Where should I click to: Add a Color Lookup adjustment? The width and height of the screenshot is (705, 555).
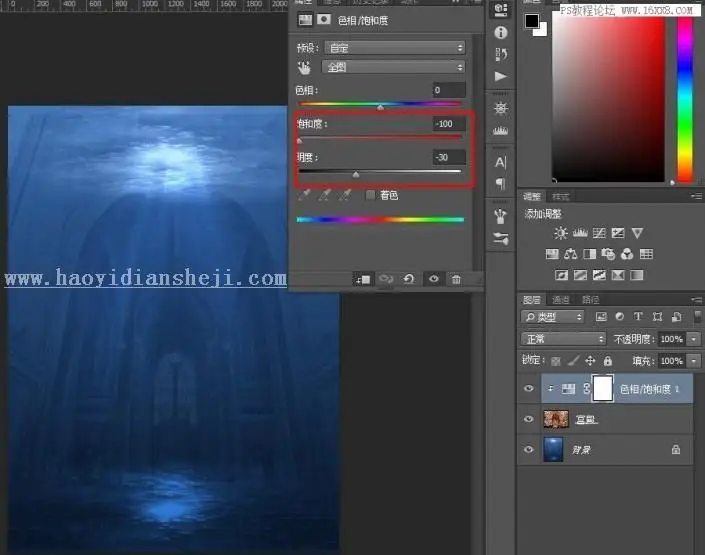[x=646, y=254]
